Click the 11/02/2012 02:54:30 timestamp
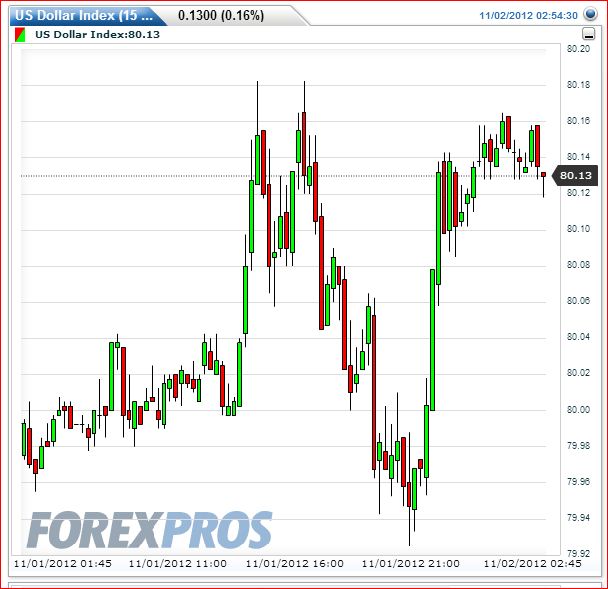This screenshot has height=589, width=608. click(529, 16)
